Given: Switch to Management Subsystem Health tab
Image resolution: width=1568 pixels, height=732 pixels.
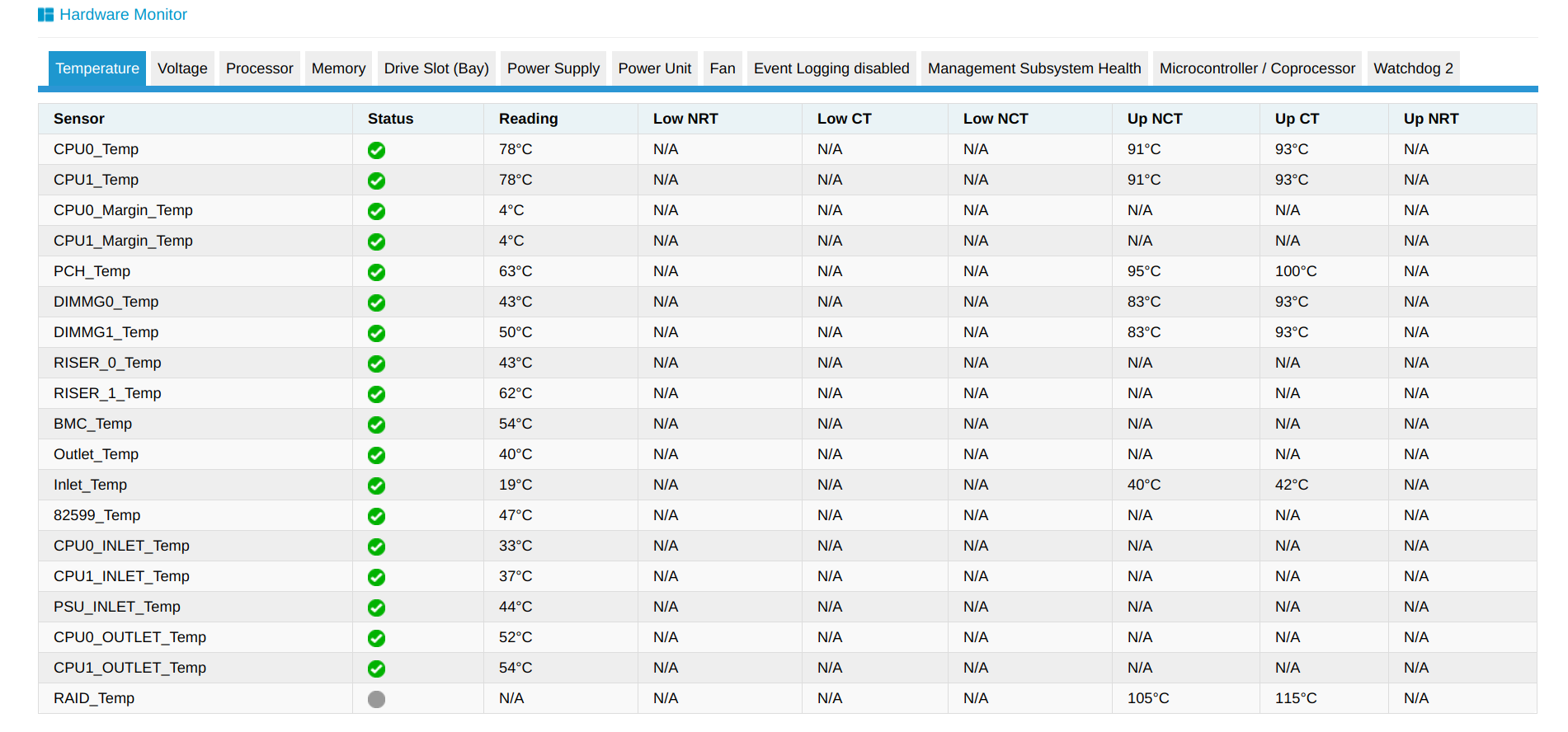Looking at the screenshot, I should coord(1034,68).
